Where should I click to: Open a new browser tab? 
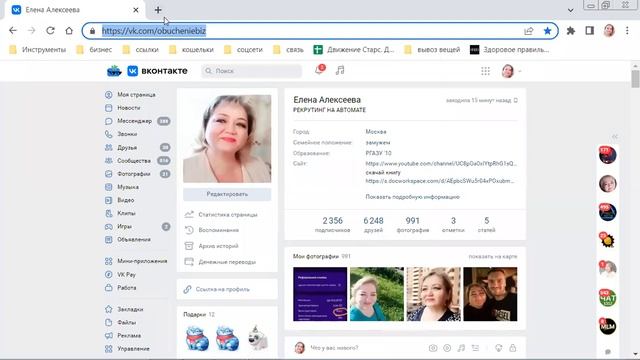158,10
